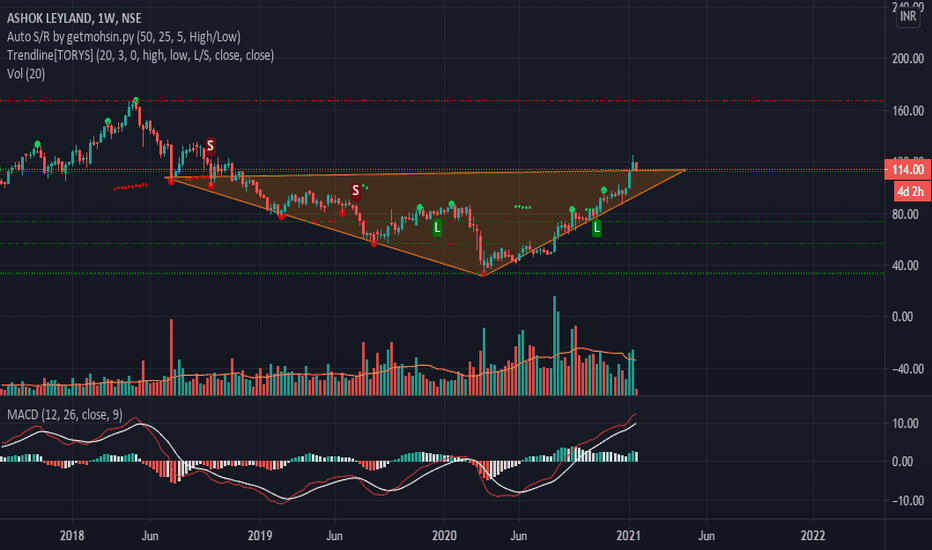Click the 200.00 price axis label
This screenshot has height=550, width=932.
(x=908, y=58)
